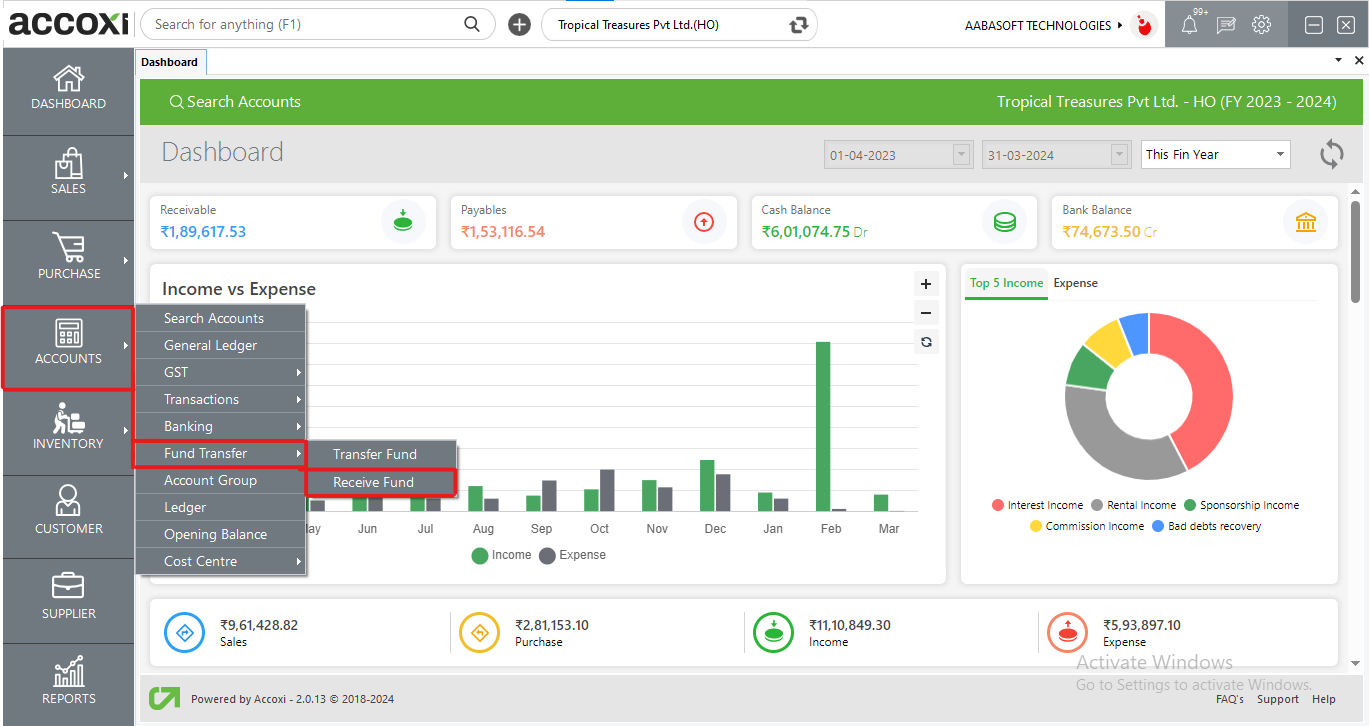
Task: Zoom out on Income vs Expense chart
Action: [926, 313]
